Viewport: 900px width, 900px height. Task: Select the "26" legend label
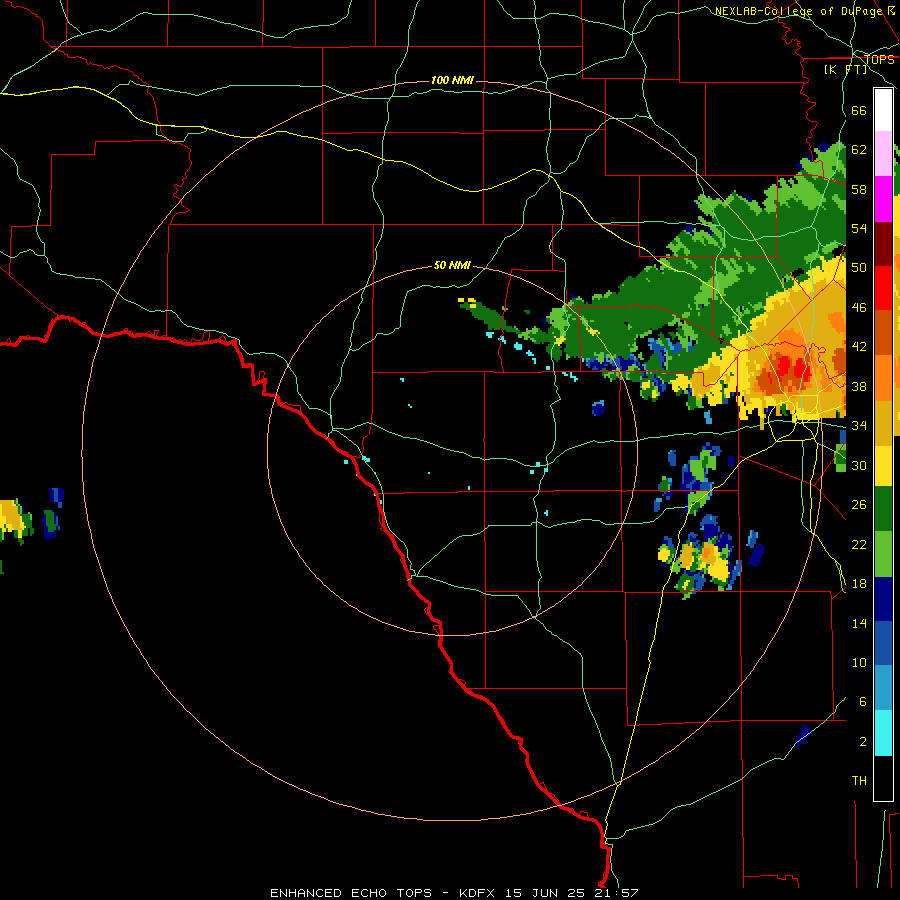coord(859,505)
